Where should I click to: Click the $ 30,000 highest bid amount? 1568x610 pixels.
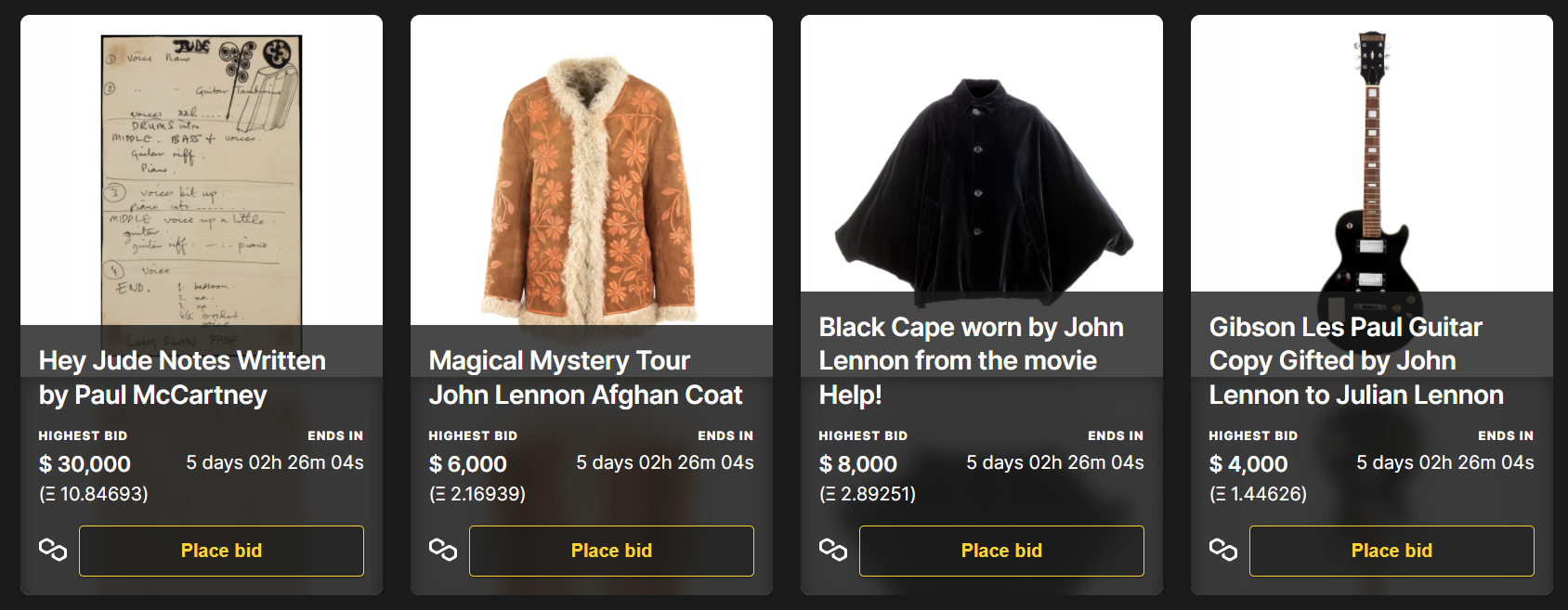click(x=85, y=463)
